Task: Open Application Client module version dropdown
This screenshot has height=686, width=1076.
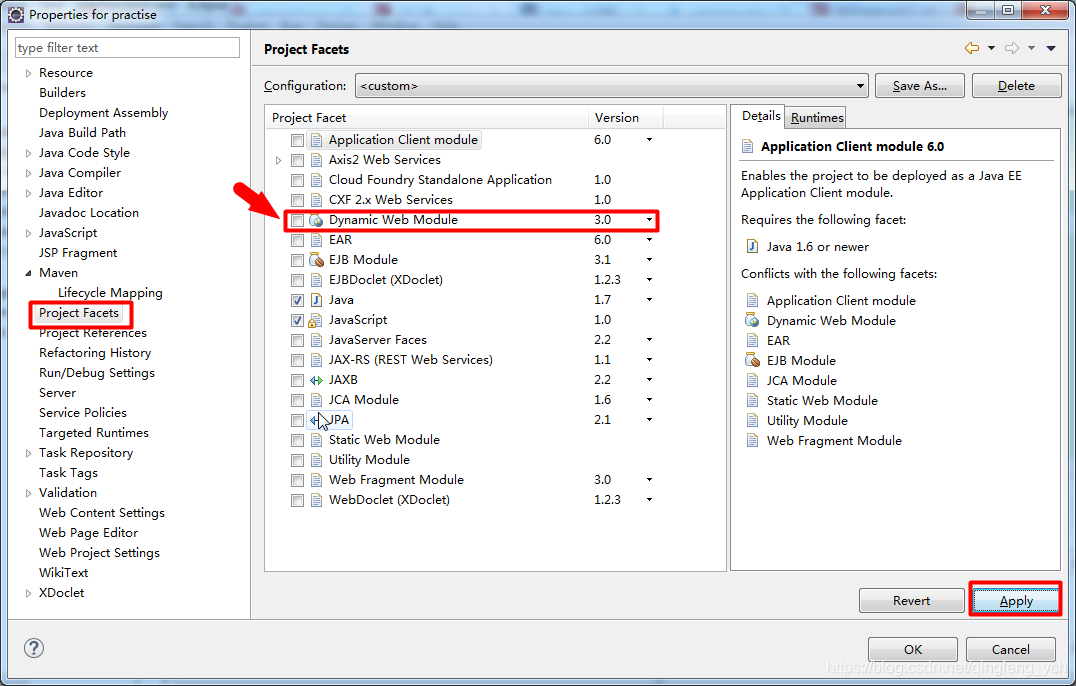Action: click(x=649, y=139)
